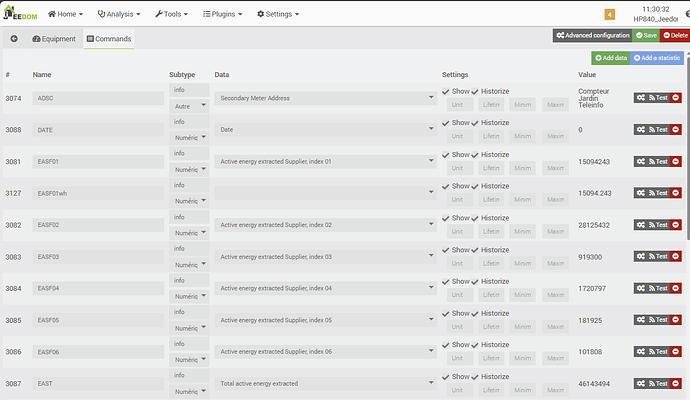Expand the Autre subtype dropdown for ADSC
Image resolution: width=690 pixels, height=400 pixels.
[189, 104]
